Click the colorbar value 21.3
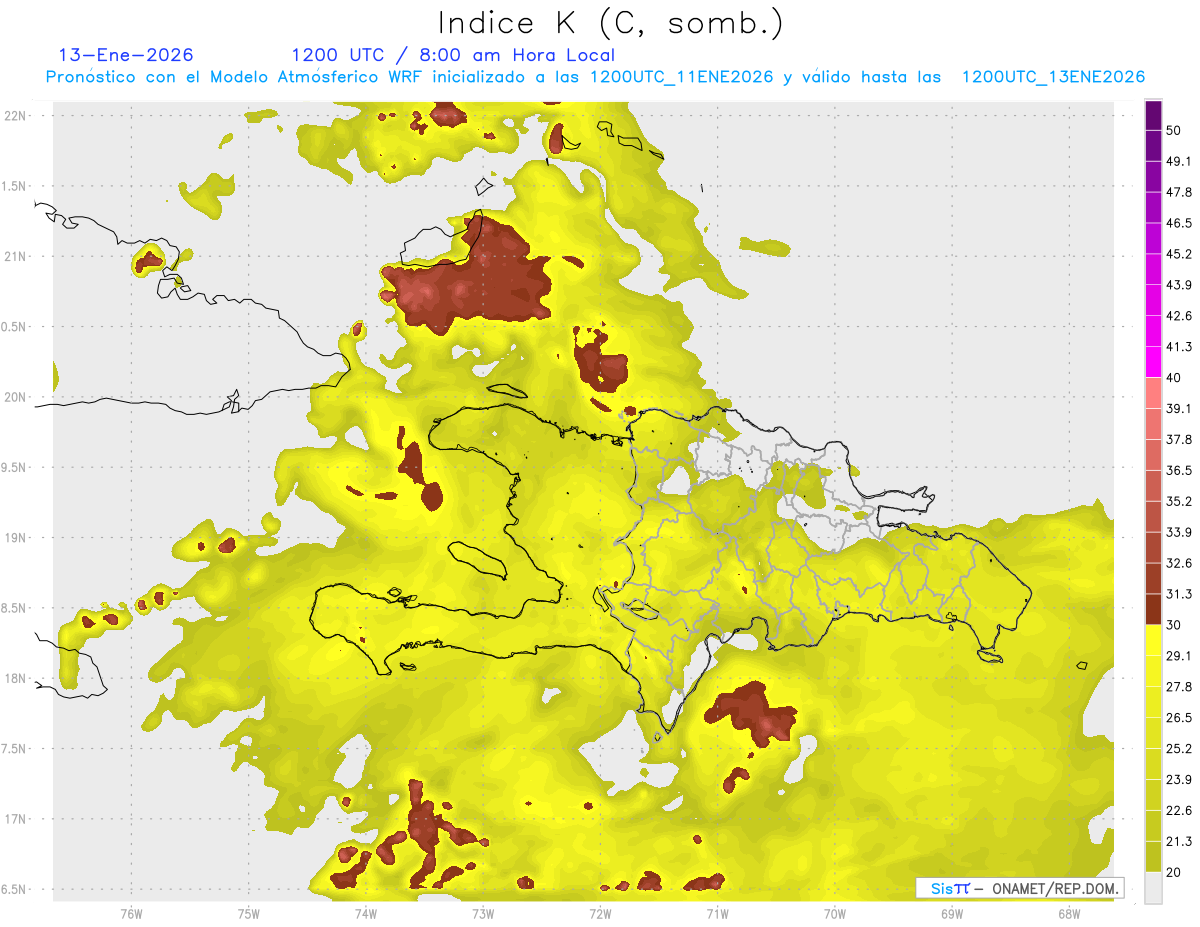The image size is (1200, 927). click(x=1179, y=842)
